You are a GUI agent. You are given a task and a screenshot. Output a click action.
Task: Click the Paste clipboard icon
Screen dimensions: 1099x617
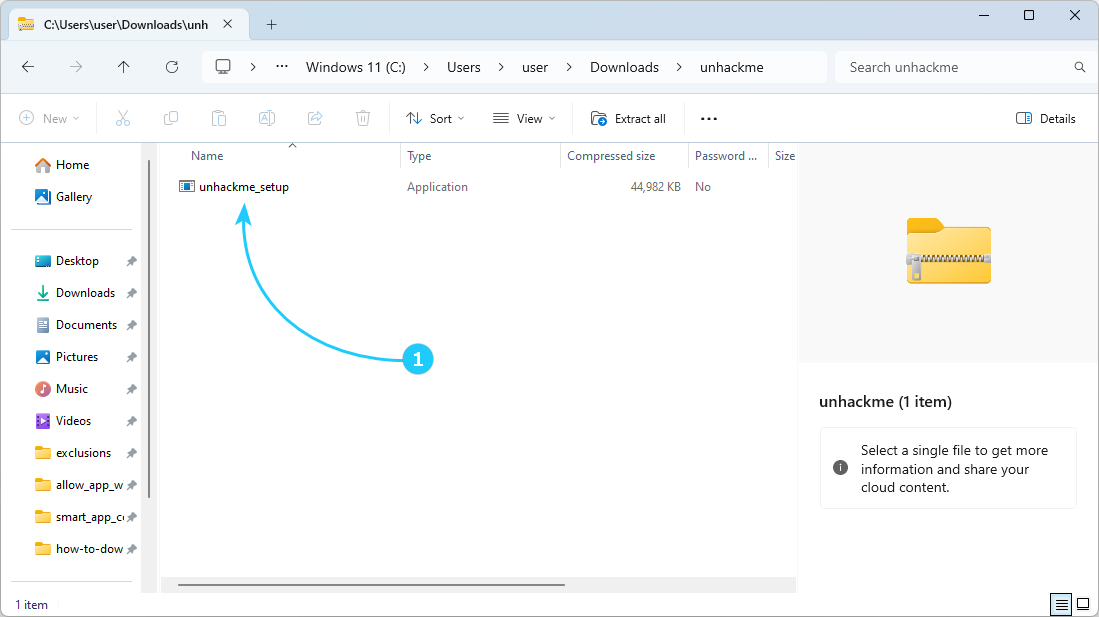coord(219,118)
